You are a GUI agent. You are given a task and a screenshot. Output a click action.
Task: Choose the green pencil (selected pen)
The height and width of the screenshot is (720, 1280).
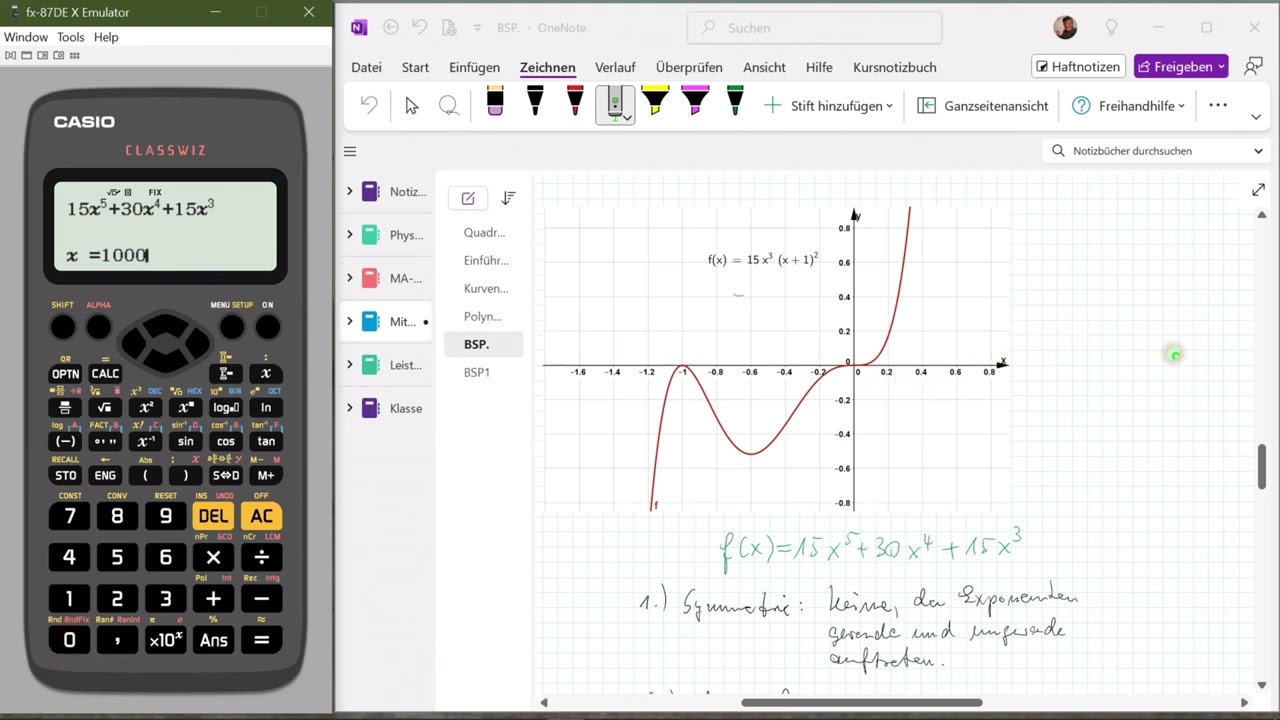pyautogui.click(x=615, y=103)
